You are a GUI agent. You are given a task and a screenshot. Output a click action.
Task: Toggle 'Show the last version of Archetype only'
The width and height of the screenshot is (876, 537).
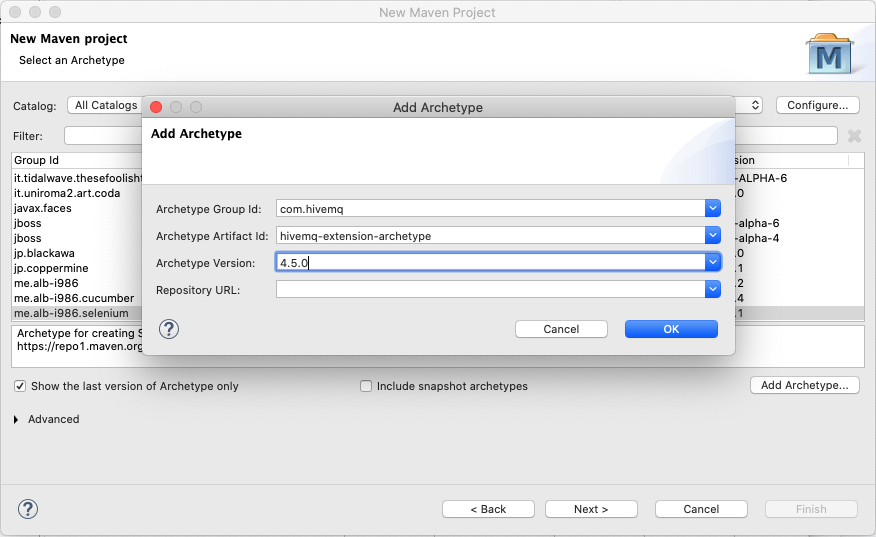coord(20,386)
